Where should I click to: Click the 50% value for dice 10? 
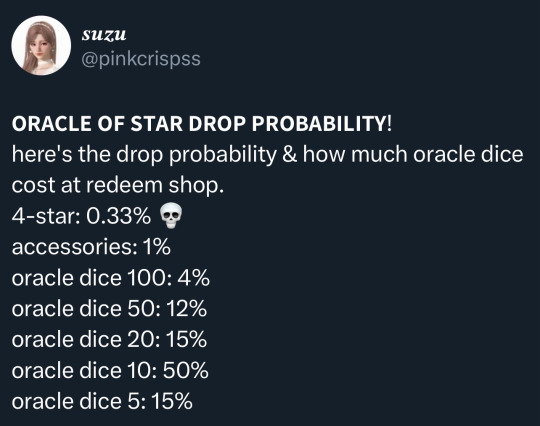tap(186, 371)
